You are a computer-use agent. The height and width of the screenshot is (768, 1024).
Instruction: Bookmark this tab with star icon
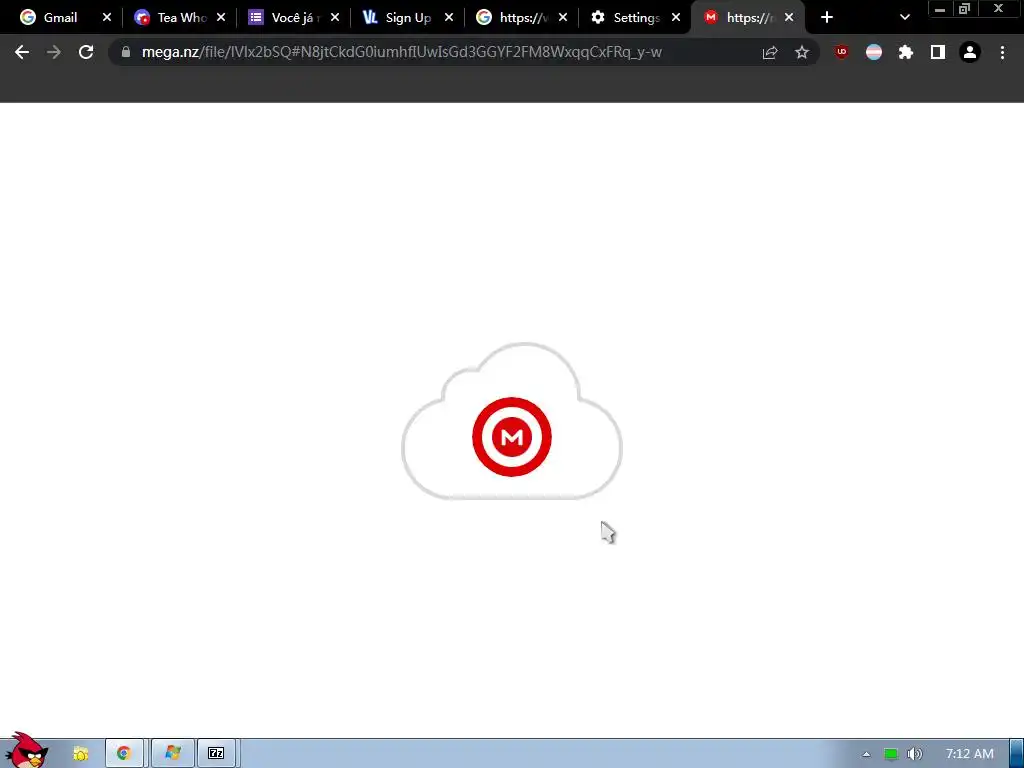tap(802, 52)
